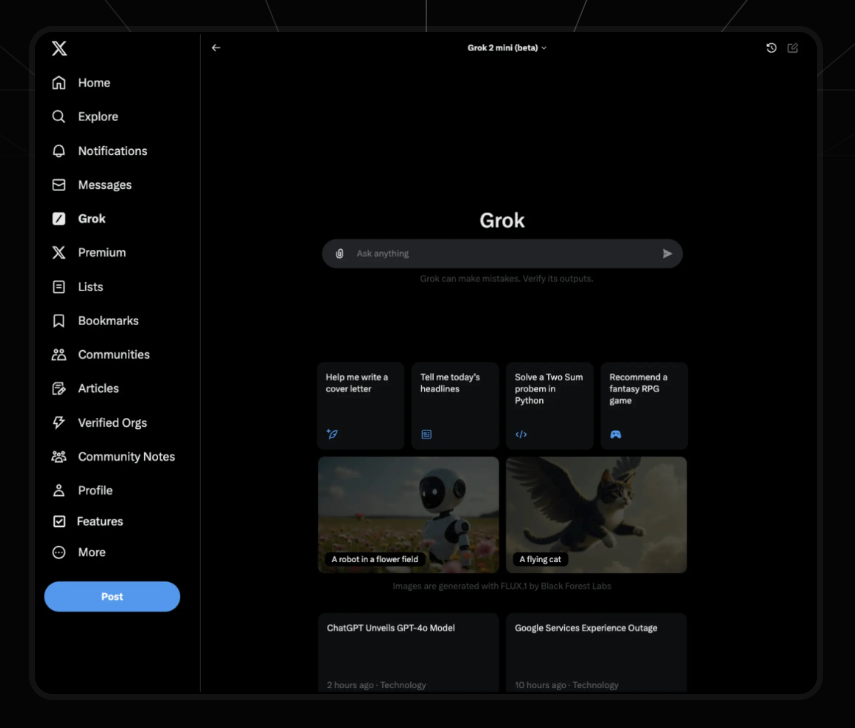Select "Solve a Two Sum" Python prompt

click(549, 405)
